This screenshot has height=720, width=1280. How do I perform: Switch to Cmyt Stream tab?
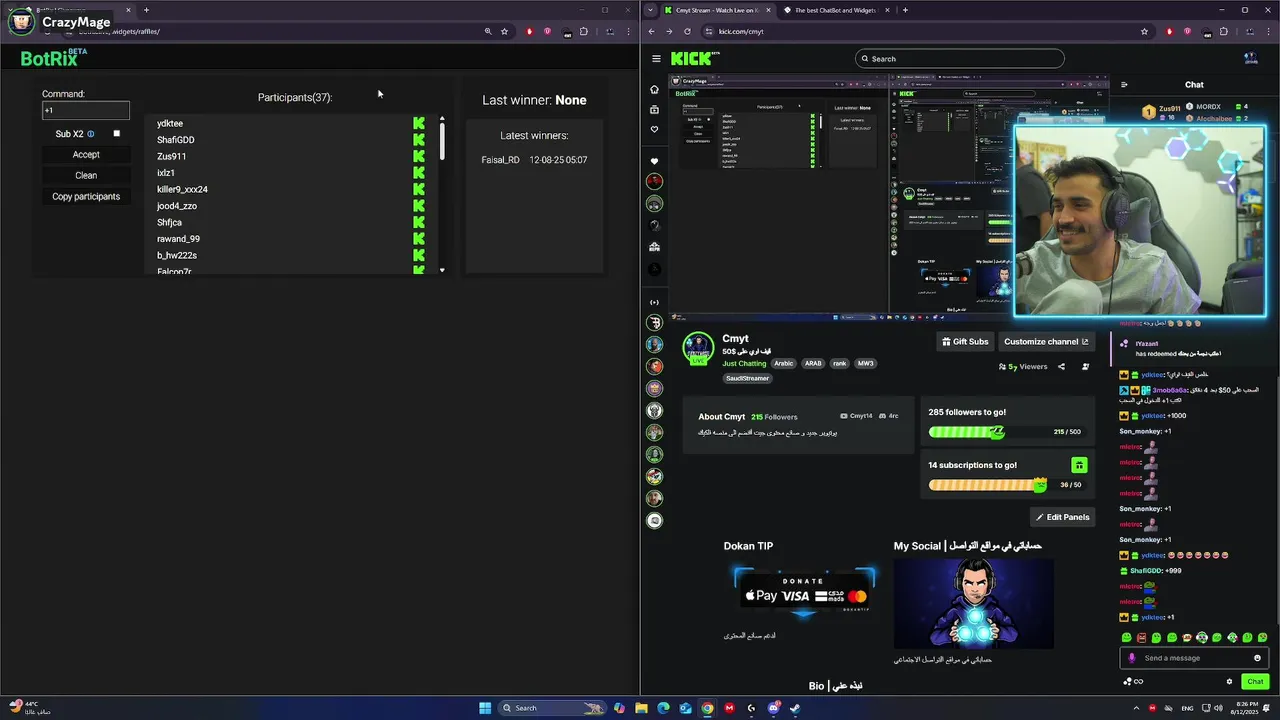point(718,10)
